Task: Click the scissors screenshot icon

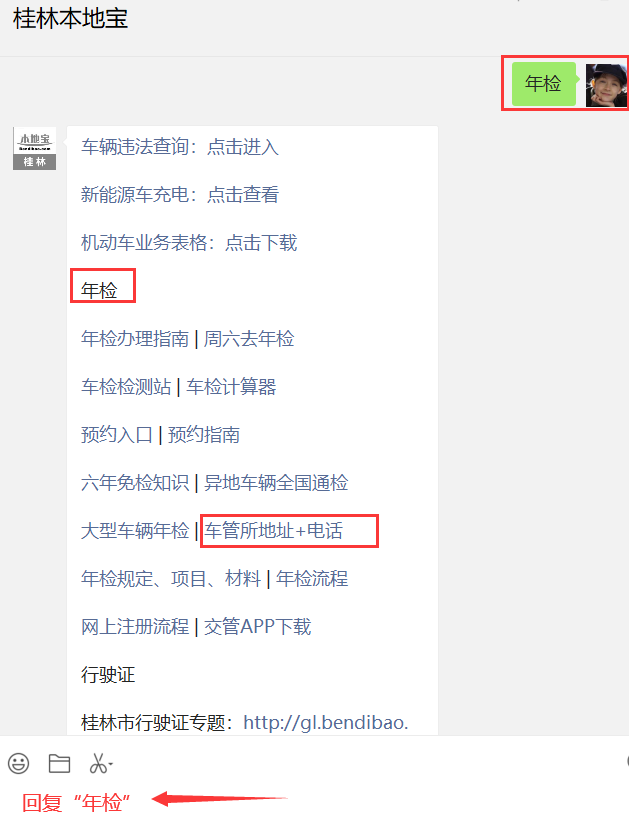Action: (x=98, y=763)
